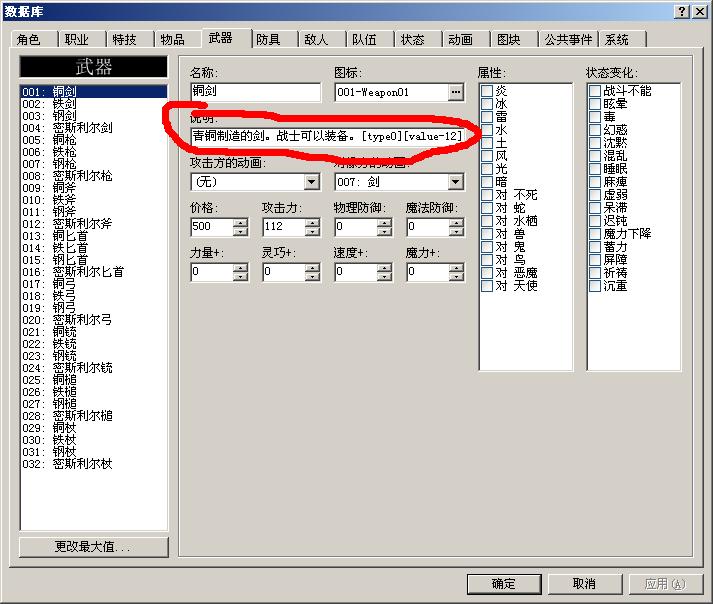Decrease 攻击力 with the down arrow
The width and height of the screenshot is (713, 604).
pos(312,231)
